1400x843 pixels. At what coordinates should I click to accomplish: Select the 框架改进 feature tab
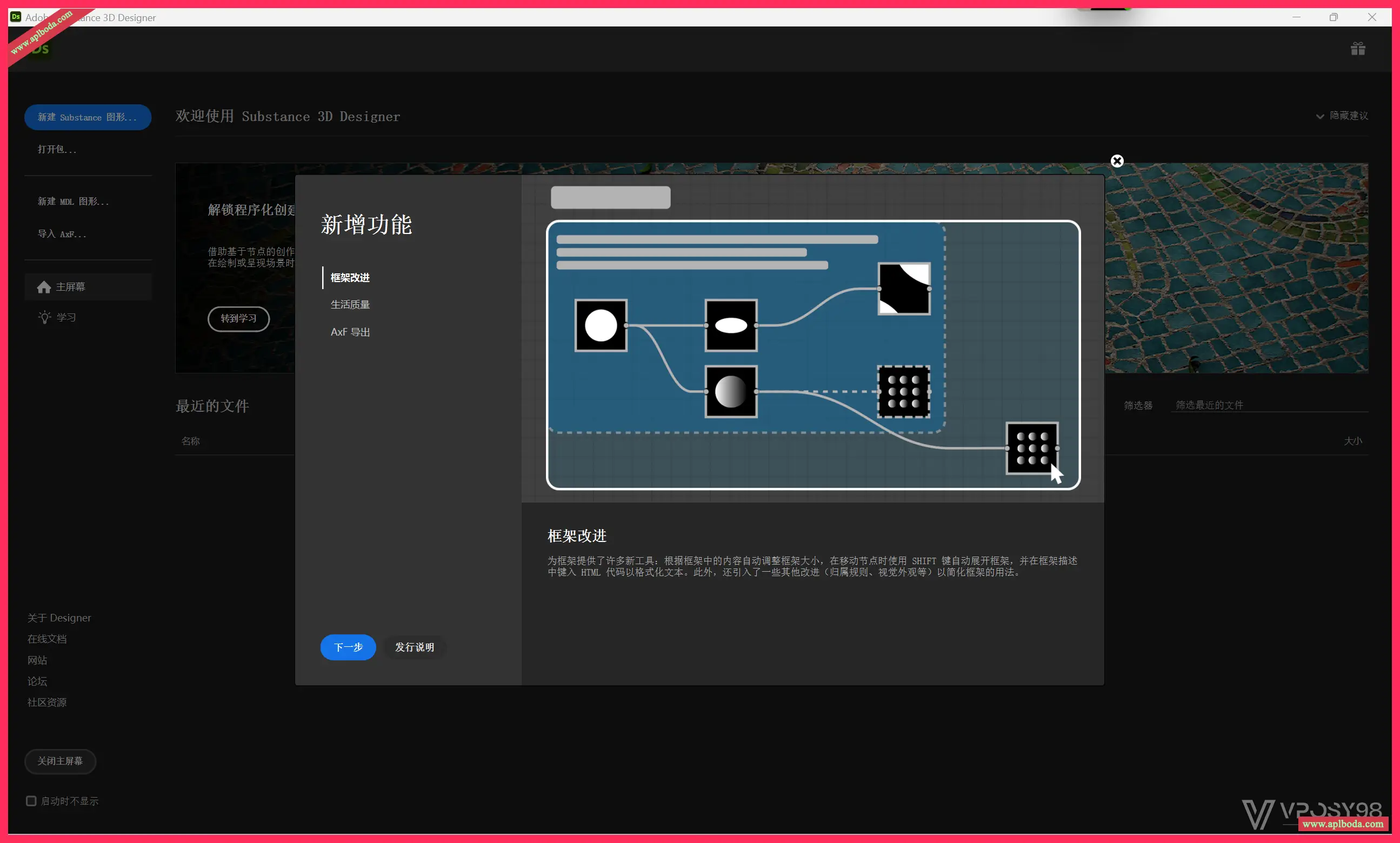click(350, 278)
